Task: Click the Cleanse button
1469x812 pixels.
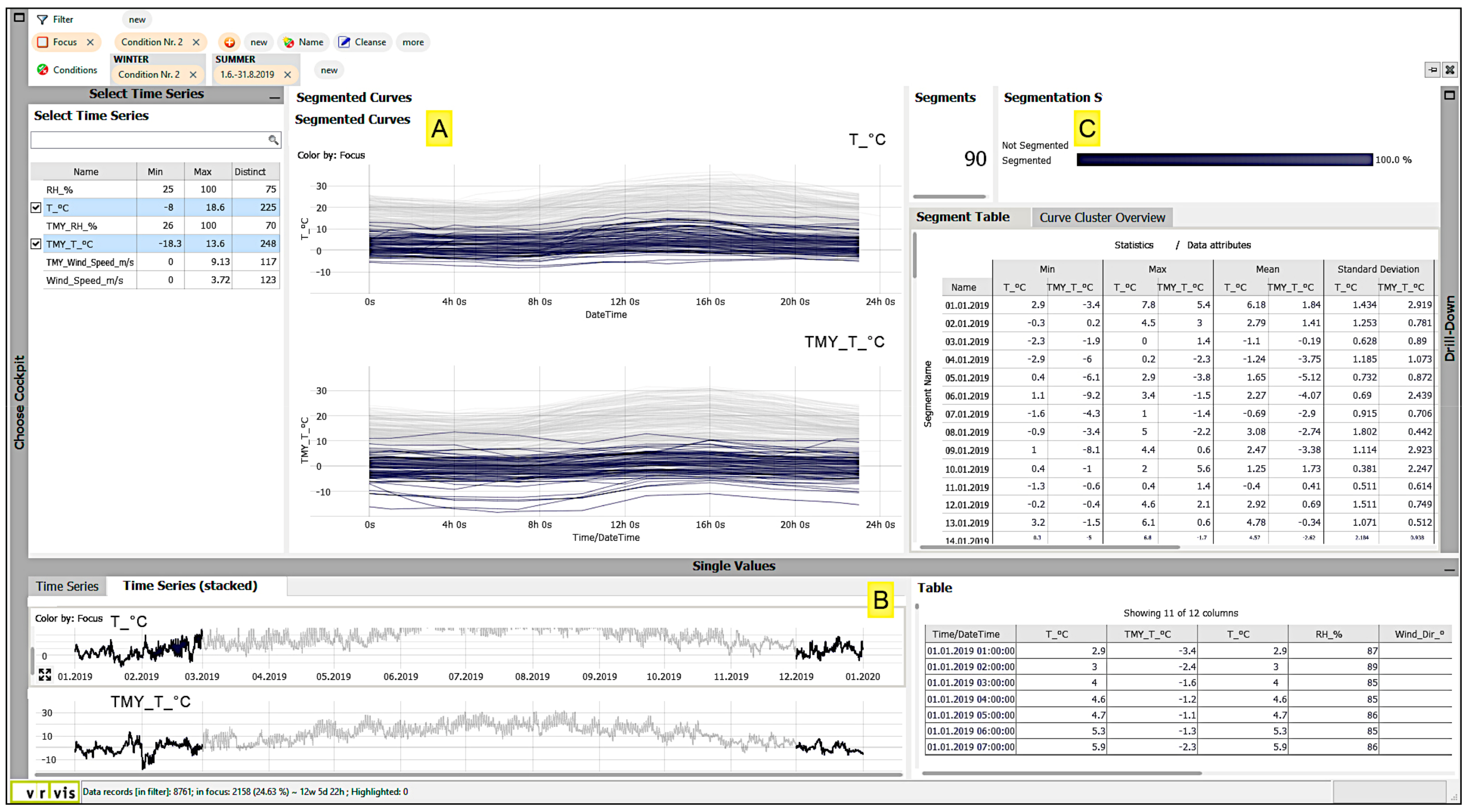Action: tap(363, 42)
